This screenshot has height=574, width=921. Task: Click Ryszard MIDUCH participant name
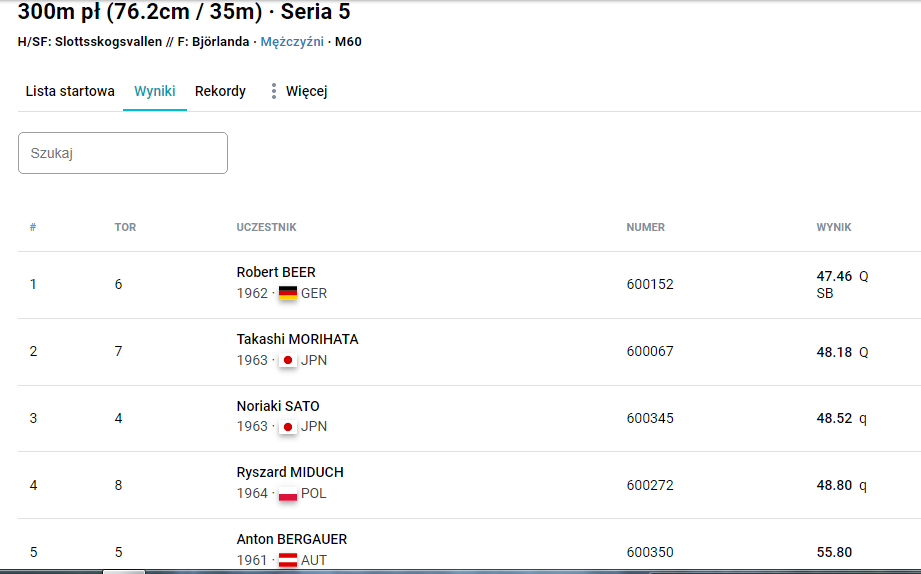click(290, 472)
